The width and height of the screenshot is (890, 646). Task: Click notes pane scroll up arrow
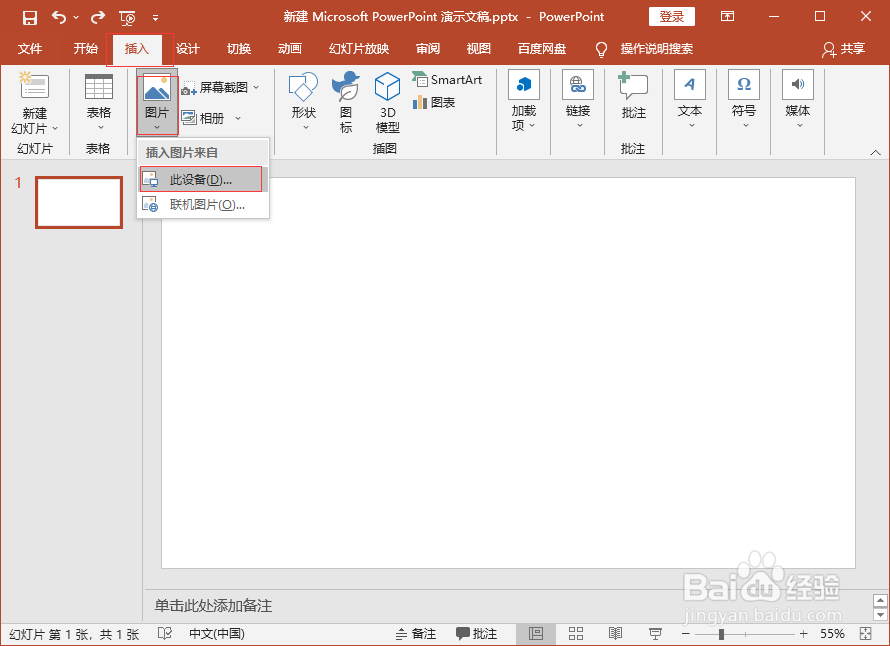click(880, 601)
